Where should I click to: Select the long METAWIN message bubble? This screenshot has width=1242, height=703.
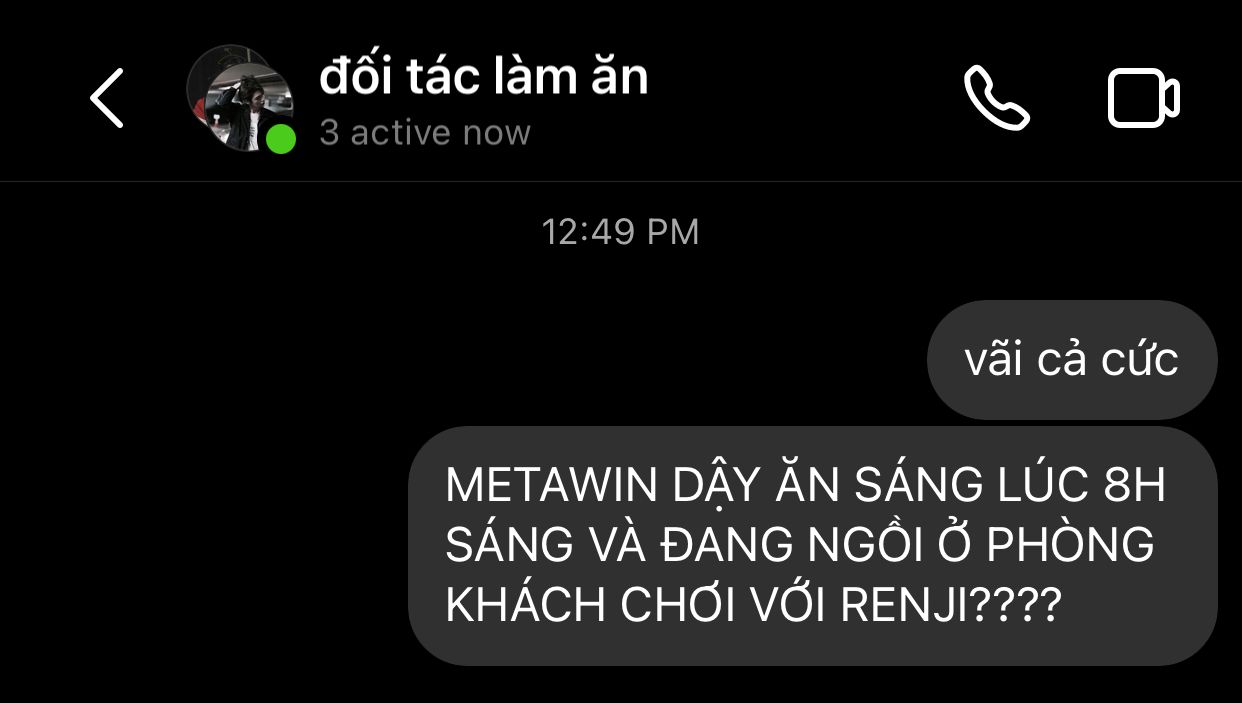[813, 546]
